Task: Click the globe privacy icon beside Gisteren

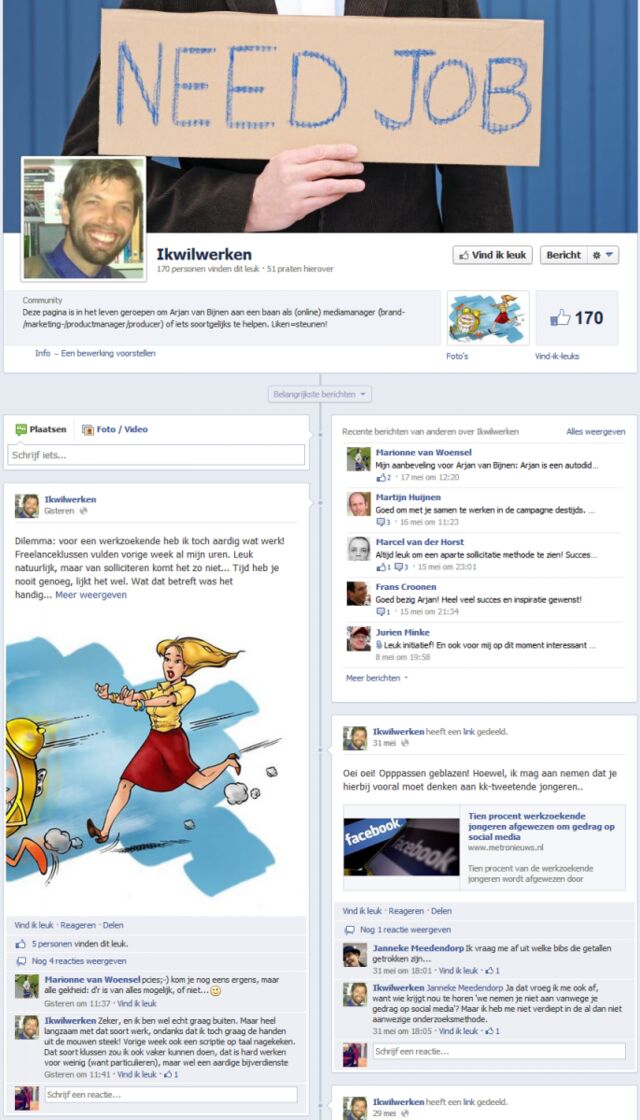Action: [83, 511]
